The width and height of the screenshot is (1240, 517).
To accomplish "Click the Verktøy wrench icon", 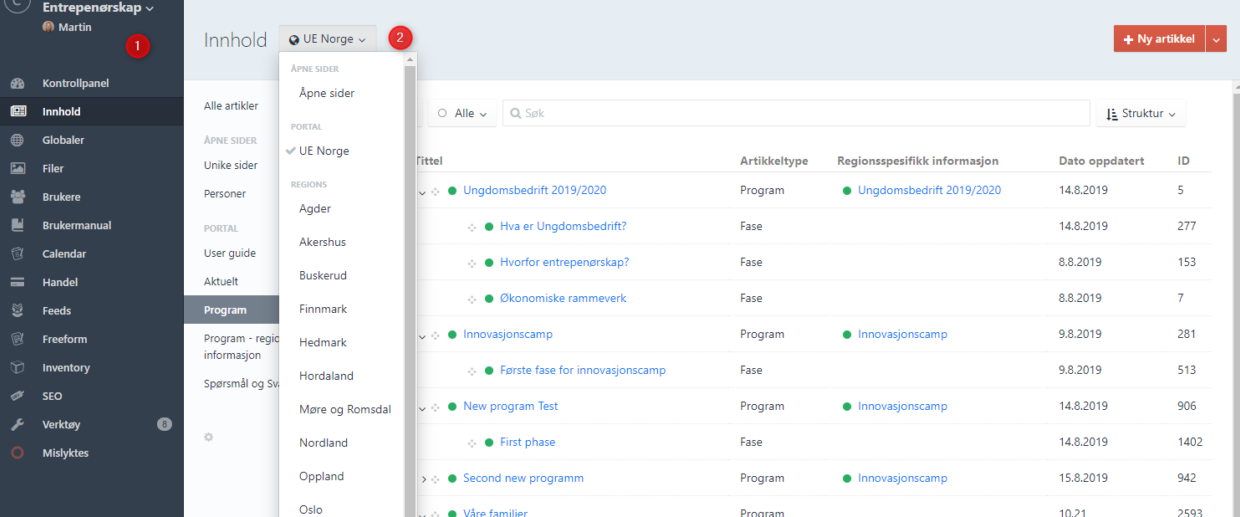I will pyautogui.click(x=18, y=425).
